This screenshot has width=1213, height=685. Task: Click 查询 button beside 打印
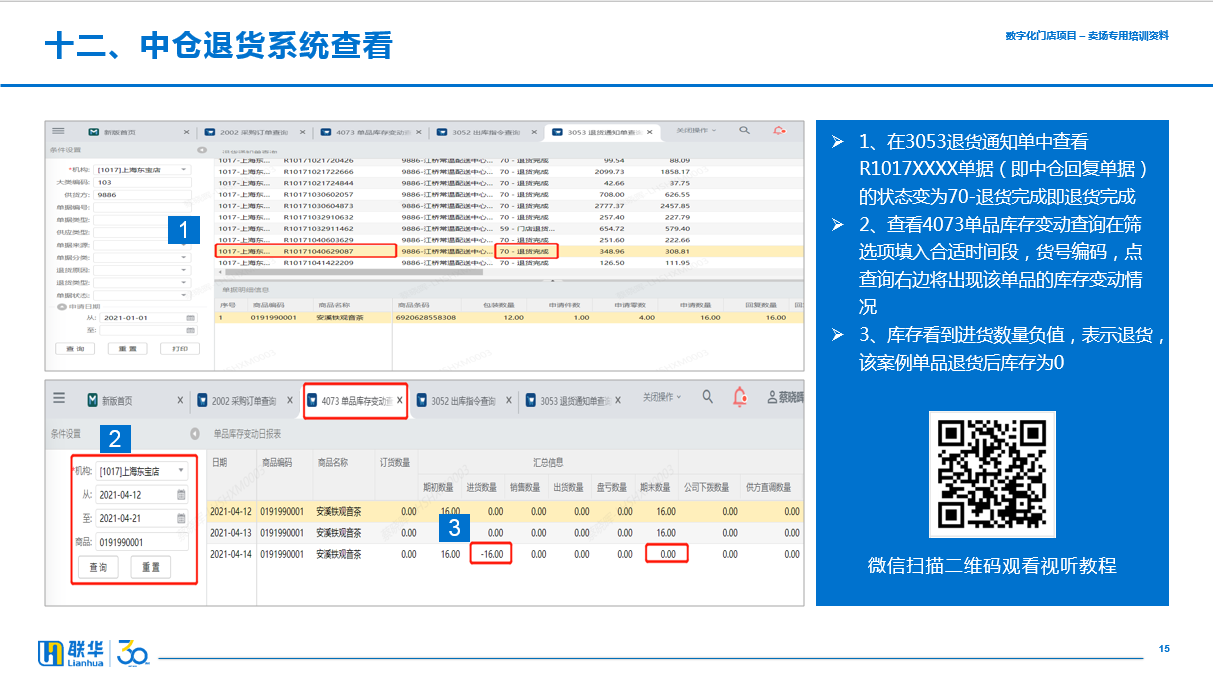click(74, 349)
